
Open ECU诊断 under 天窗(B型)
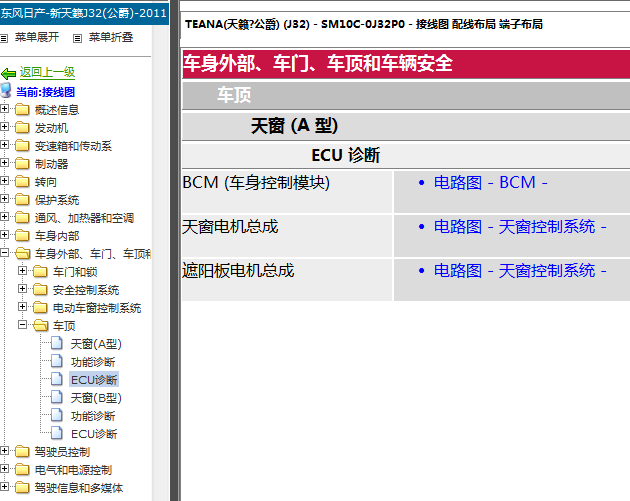click(94, 434)
